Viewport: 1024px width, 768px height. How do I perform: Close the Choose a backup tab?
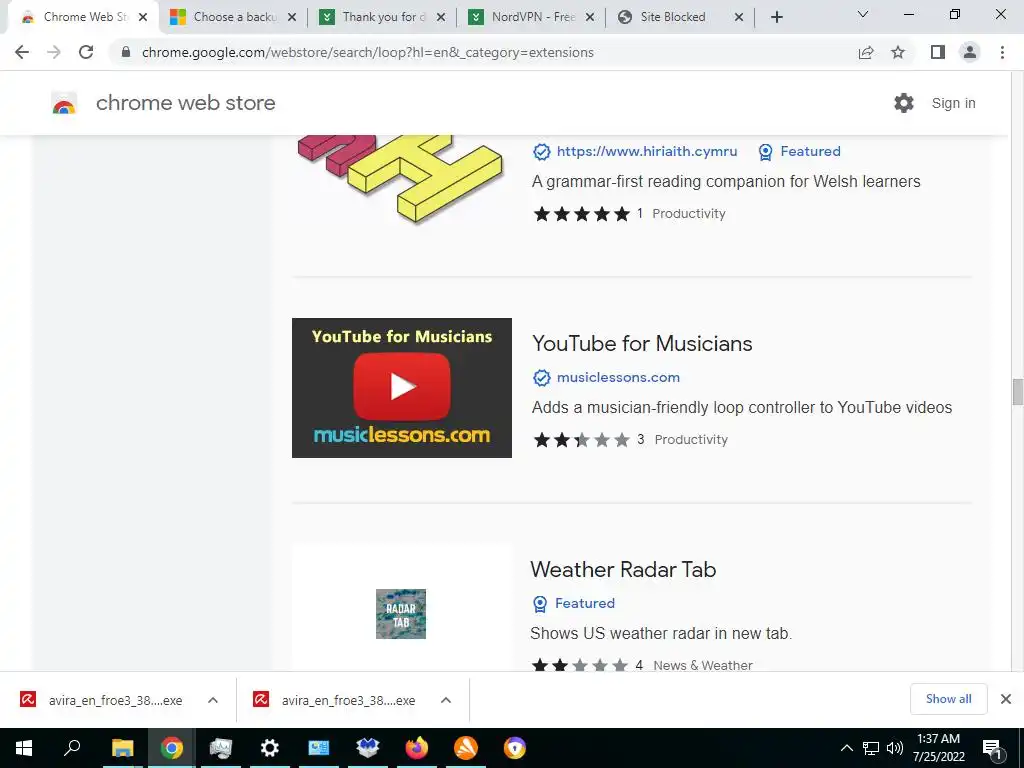[292, 18]
